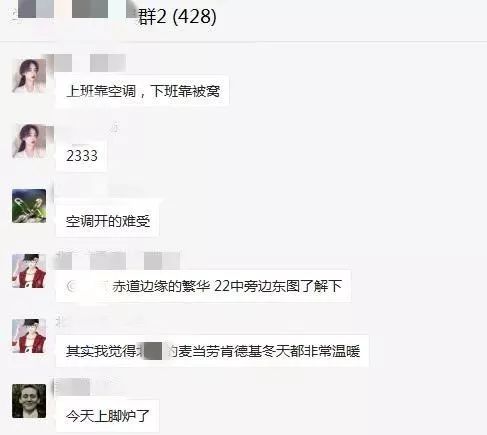The image size is (487, 435).
Task: Click the blurred sender name above 上班靠空调
Action: pos(90,63)
